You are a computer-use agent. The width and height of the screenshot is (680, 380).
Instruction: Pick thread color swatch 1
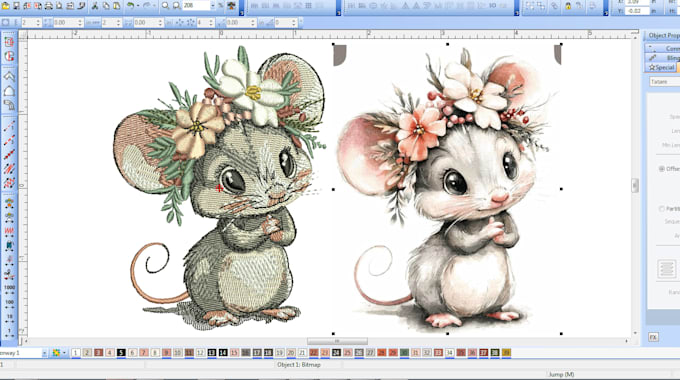(75, 353)
